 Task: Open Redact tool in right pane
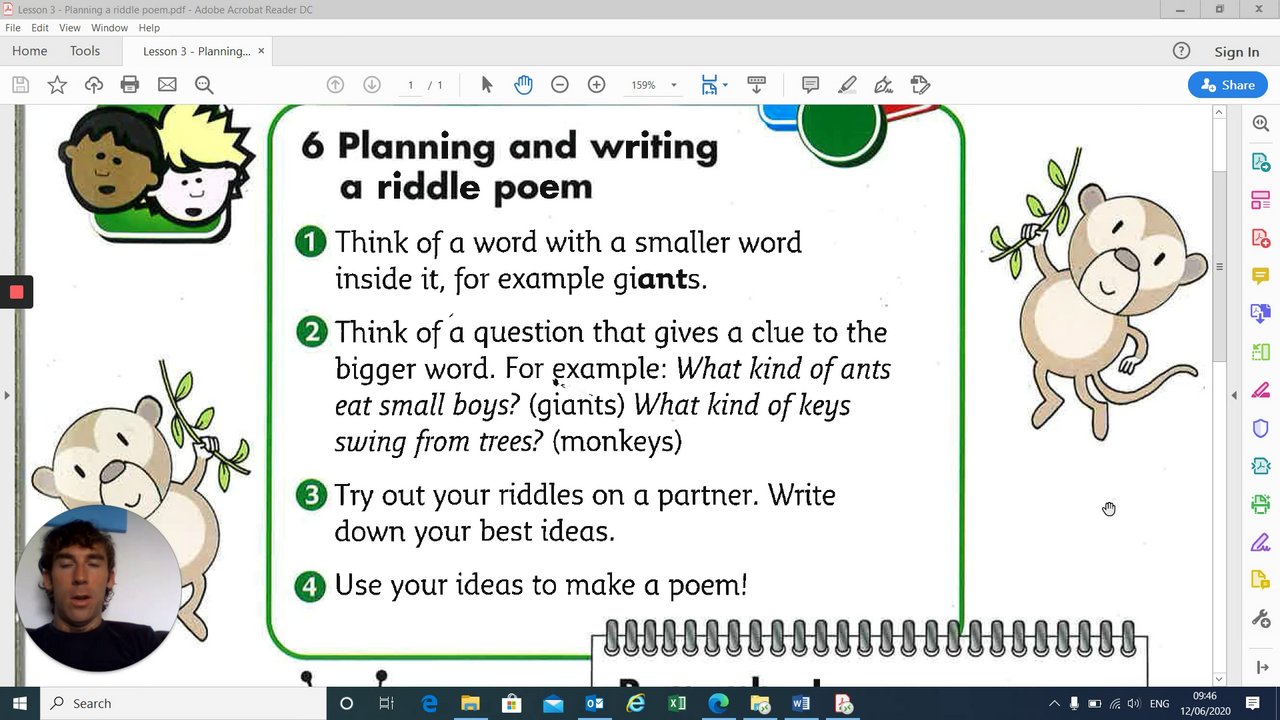1260,390
